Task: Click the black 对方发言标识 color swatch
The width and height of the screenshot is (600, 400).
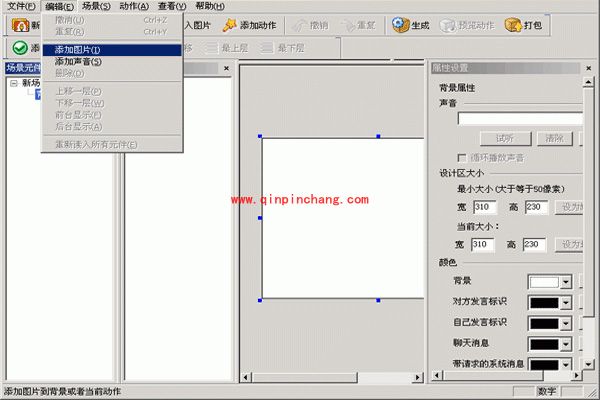Action: [544, 303]
